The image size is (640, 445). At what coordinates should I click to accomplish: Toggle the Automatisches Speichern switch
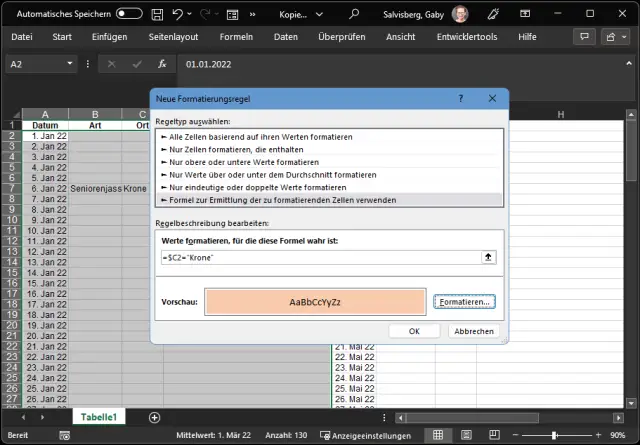pyautogui.click(x=129, y=14)
